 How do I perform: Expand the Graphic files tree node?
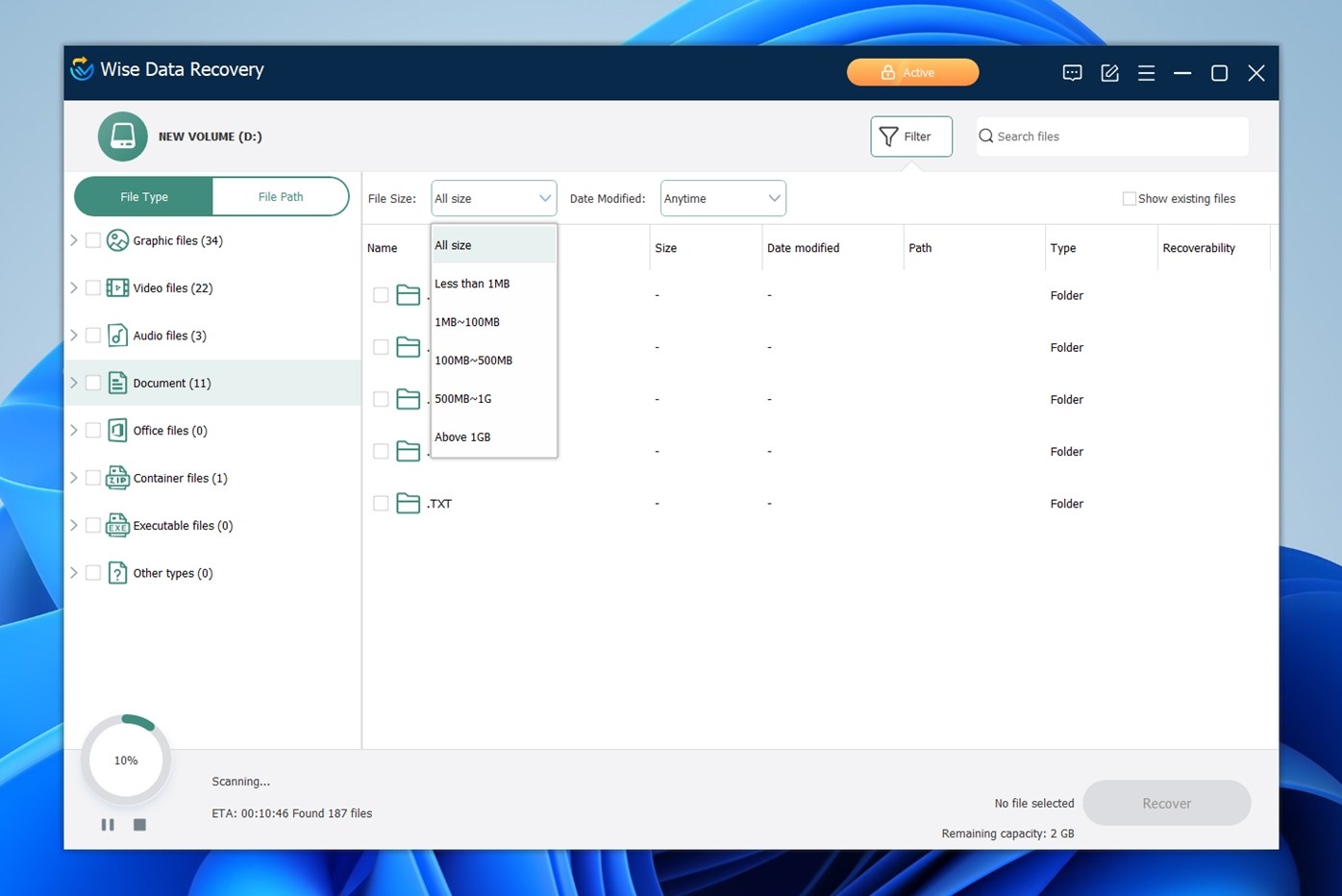coord(74,240)
